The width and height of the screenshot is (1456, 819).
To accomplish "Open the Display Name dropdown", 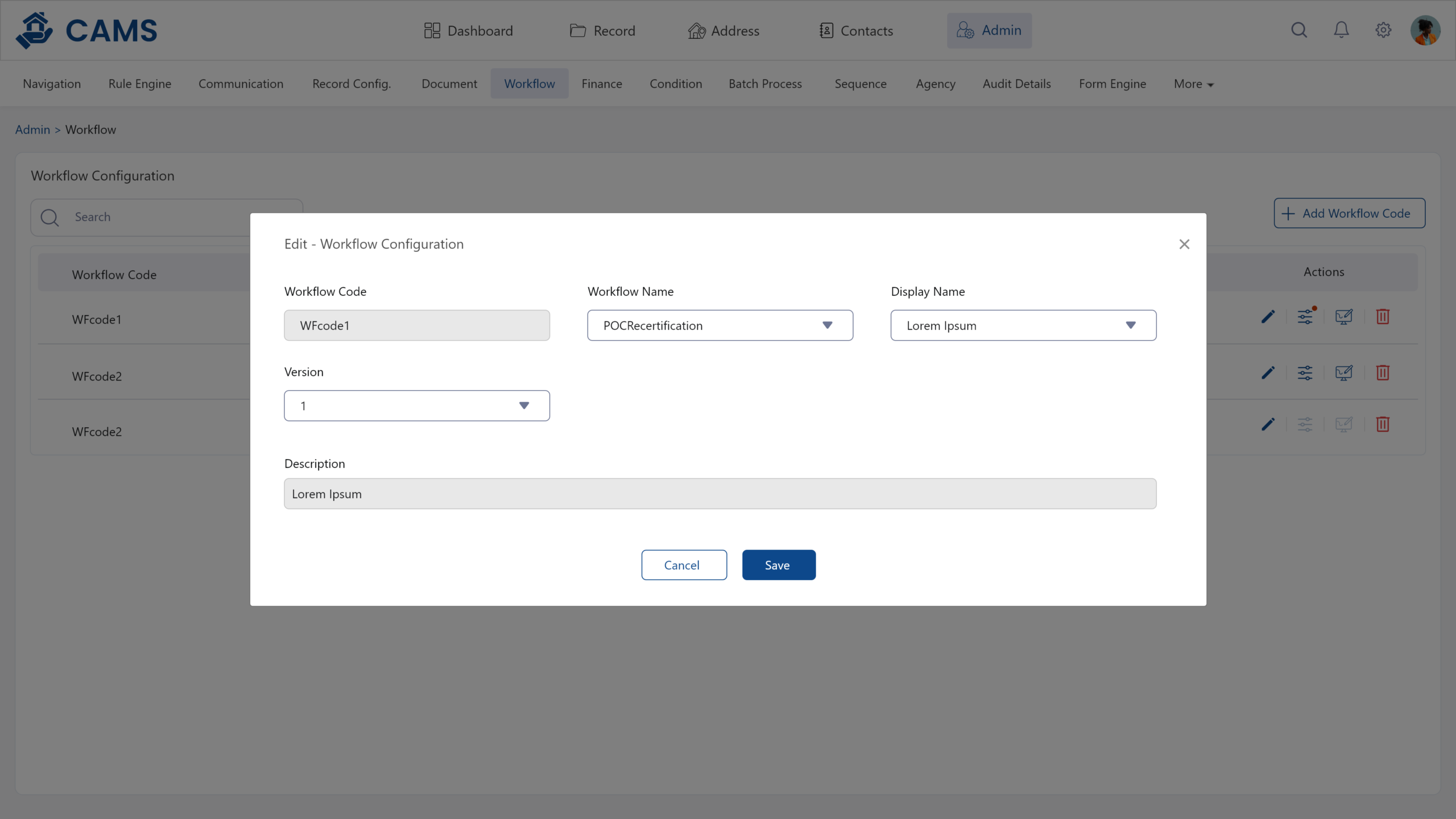I will tap(1023, 325).
